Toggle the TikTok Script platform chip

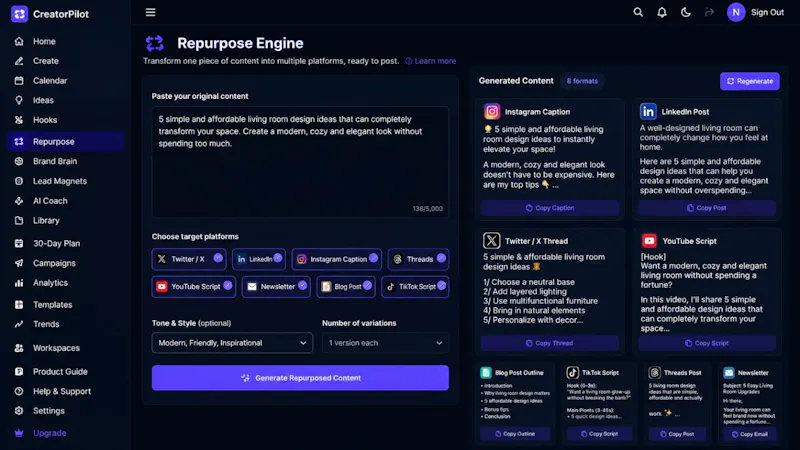pyautogui.click(x=415, y=287)
